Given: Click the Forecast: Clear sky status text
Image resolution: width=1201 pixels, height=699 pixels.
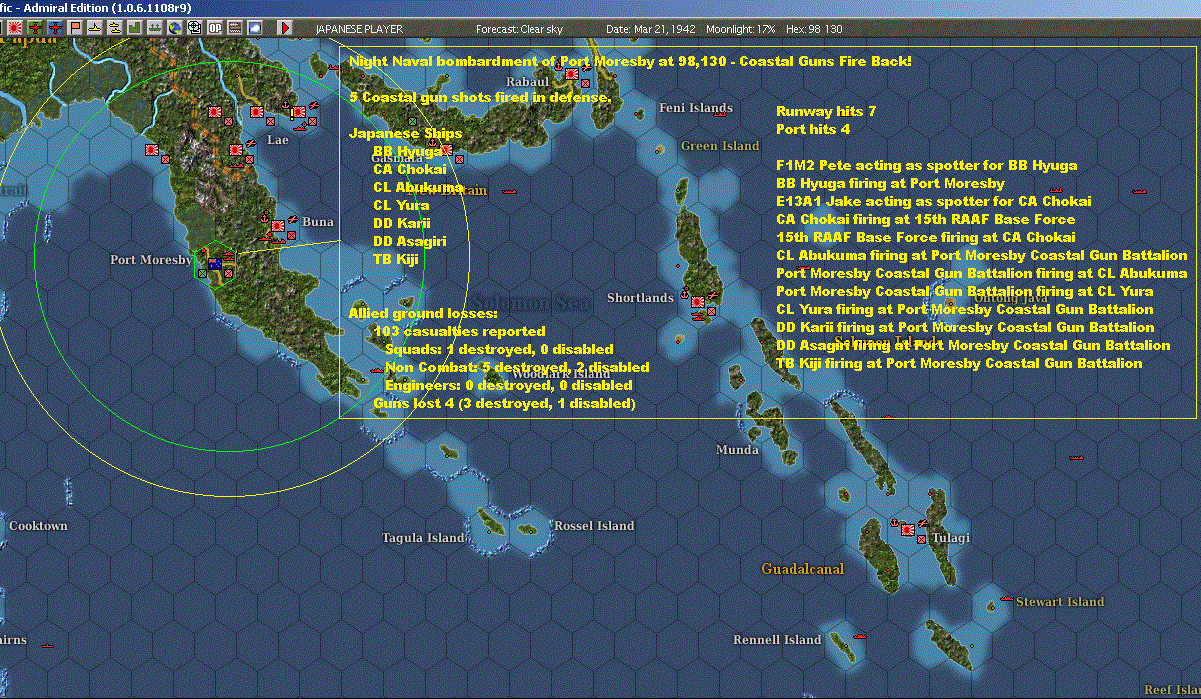Looking at the screenshot, I should click(519, 29).
